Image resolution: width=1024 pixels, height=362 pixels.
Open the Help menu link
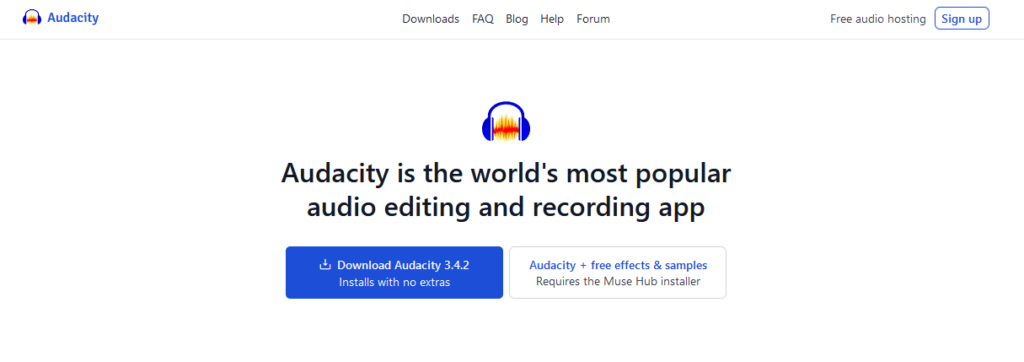point(552,19)
